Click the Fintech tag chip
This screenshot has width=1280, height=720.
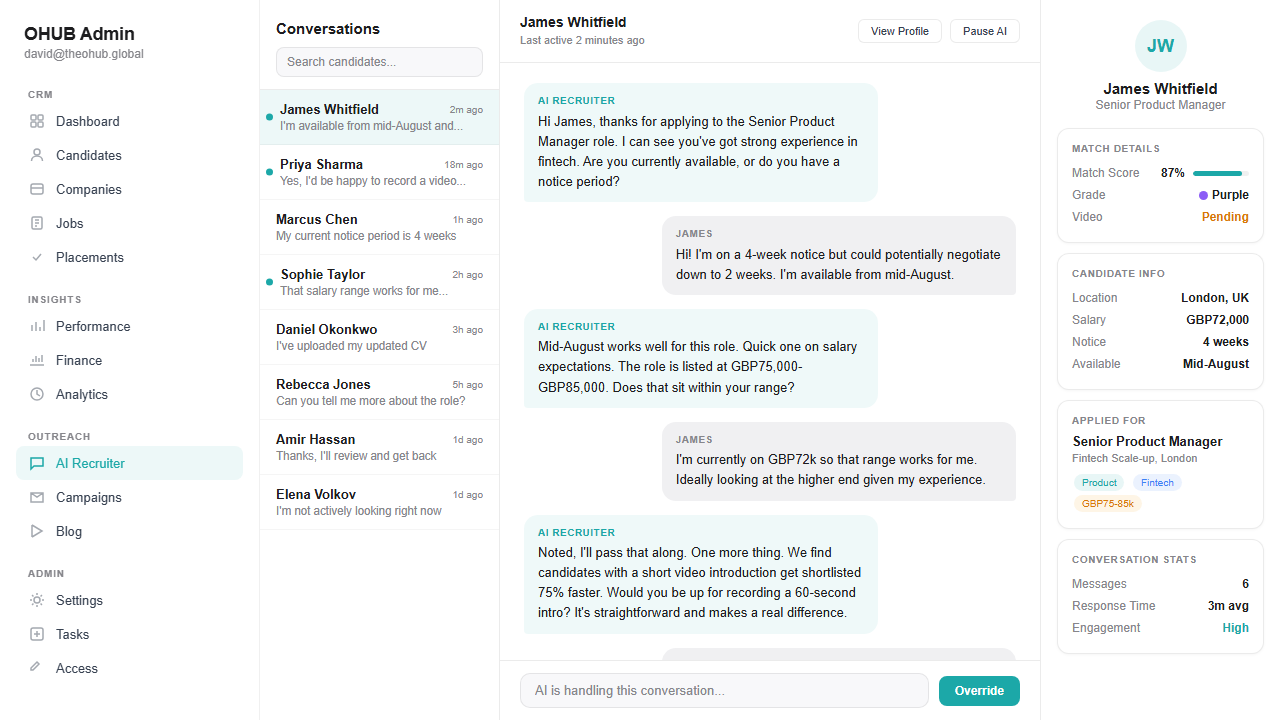pos(1157,483)
